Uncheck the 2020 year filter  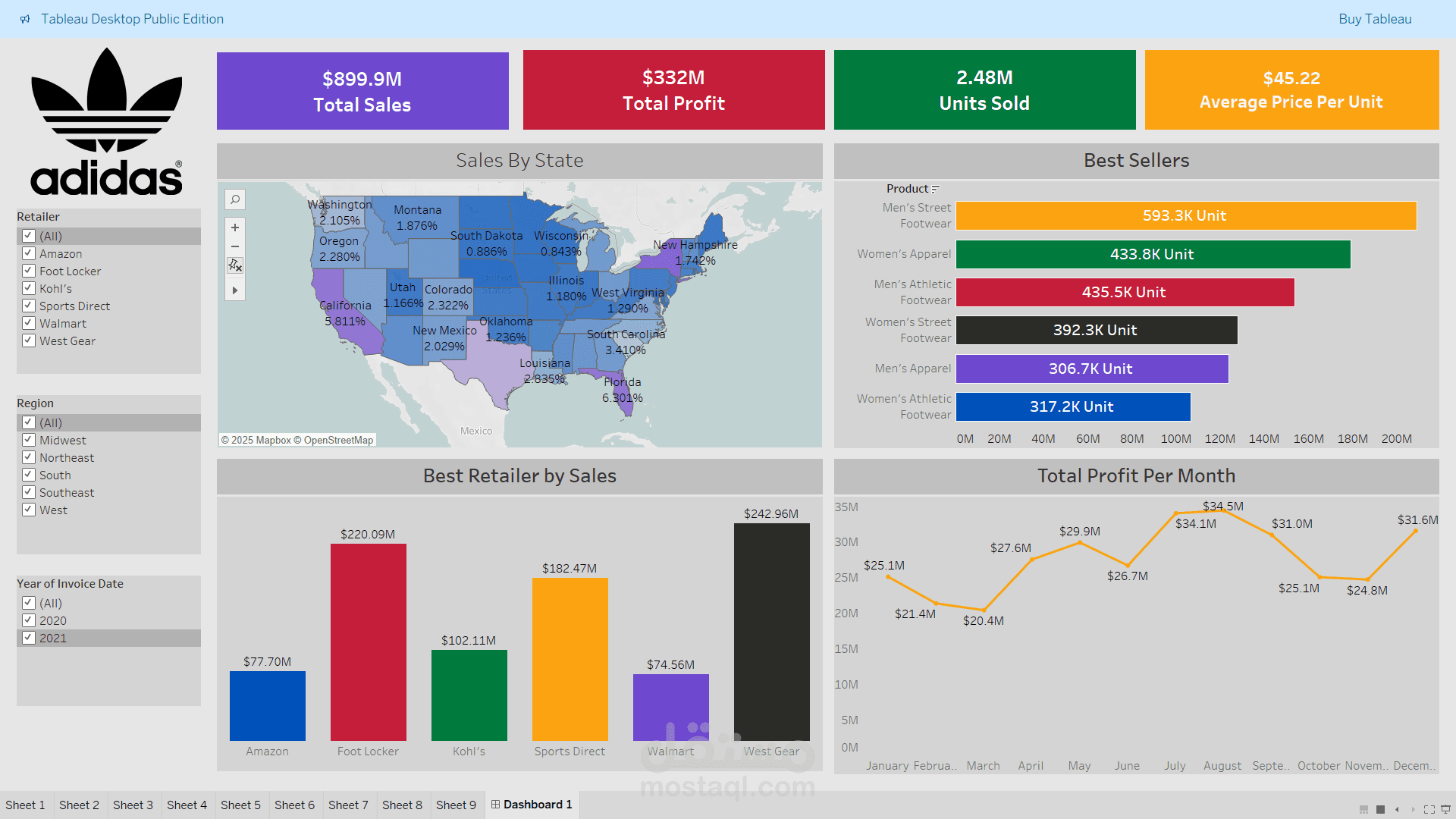point(28,620)
